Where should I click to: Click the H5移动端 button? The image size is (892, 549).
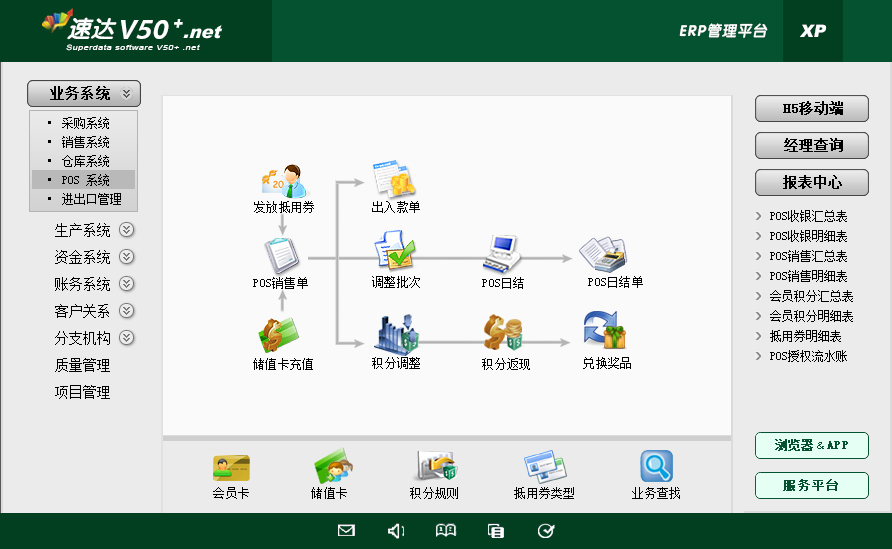click(812, 108)
